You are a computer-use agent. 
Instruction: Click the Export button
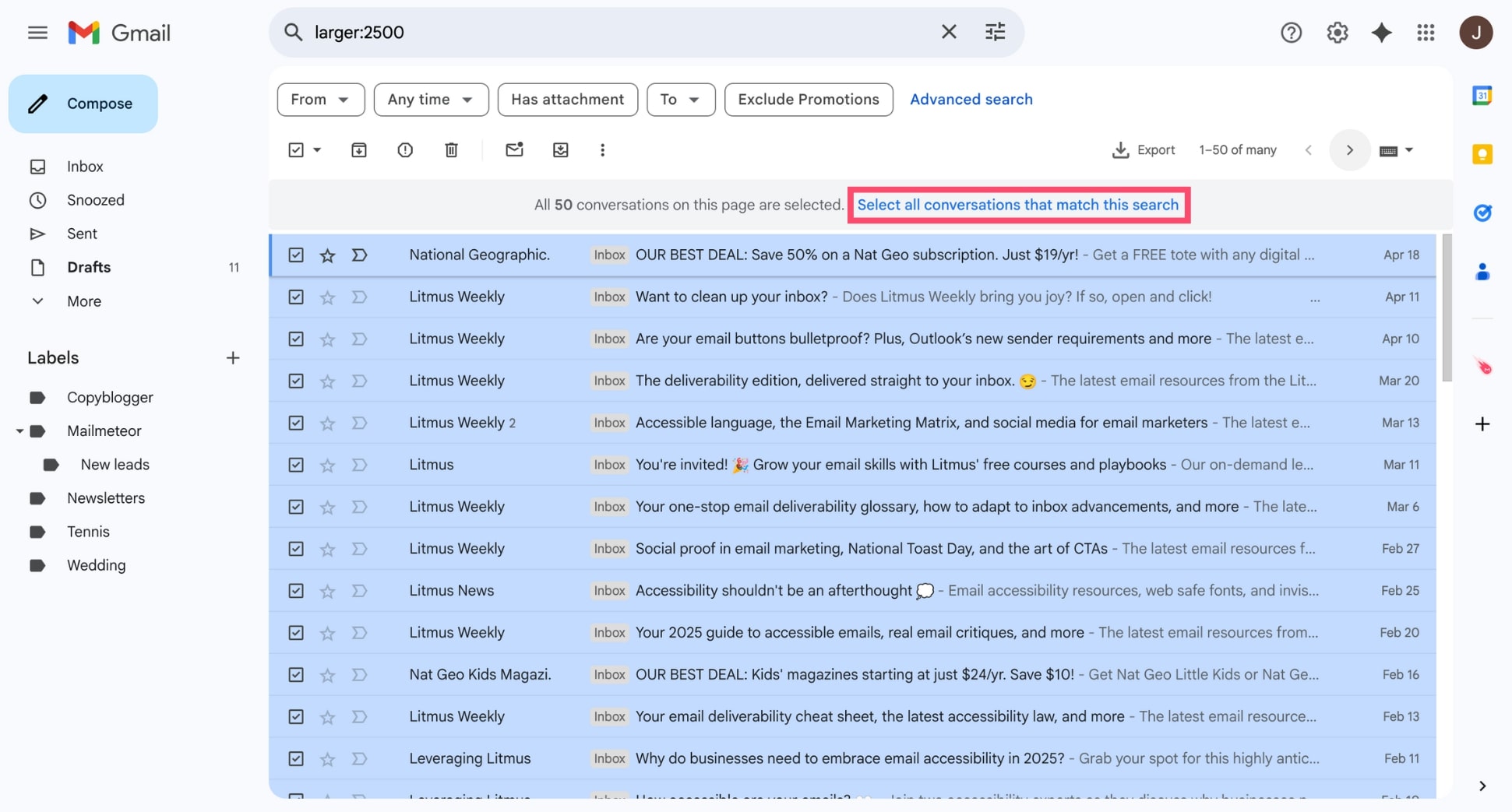click(x=1143, y=150)
